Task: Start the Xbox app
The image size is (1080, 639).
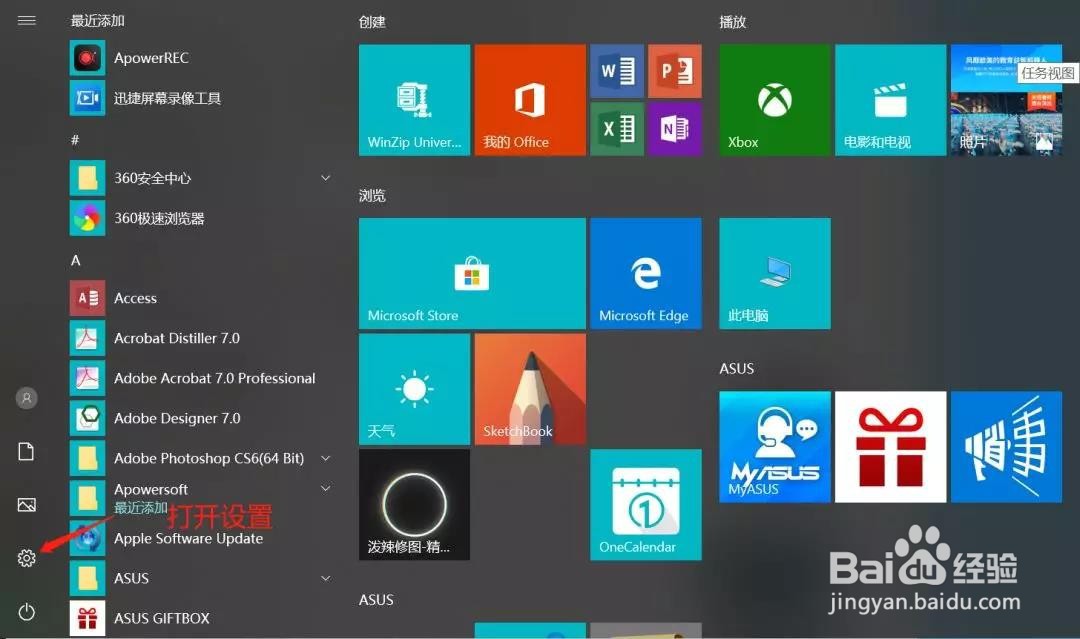Action: click(774, 100)
